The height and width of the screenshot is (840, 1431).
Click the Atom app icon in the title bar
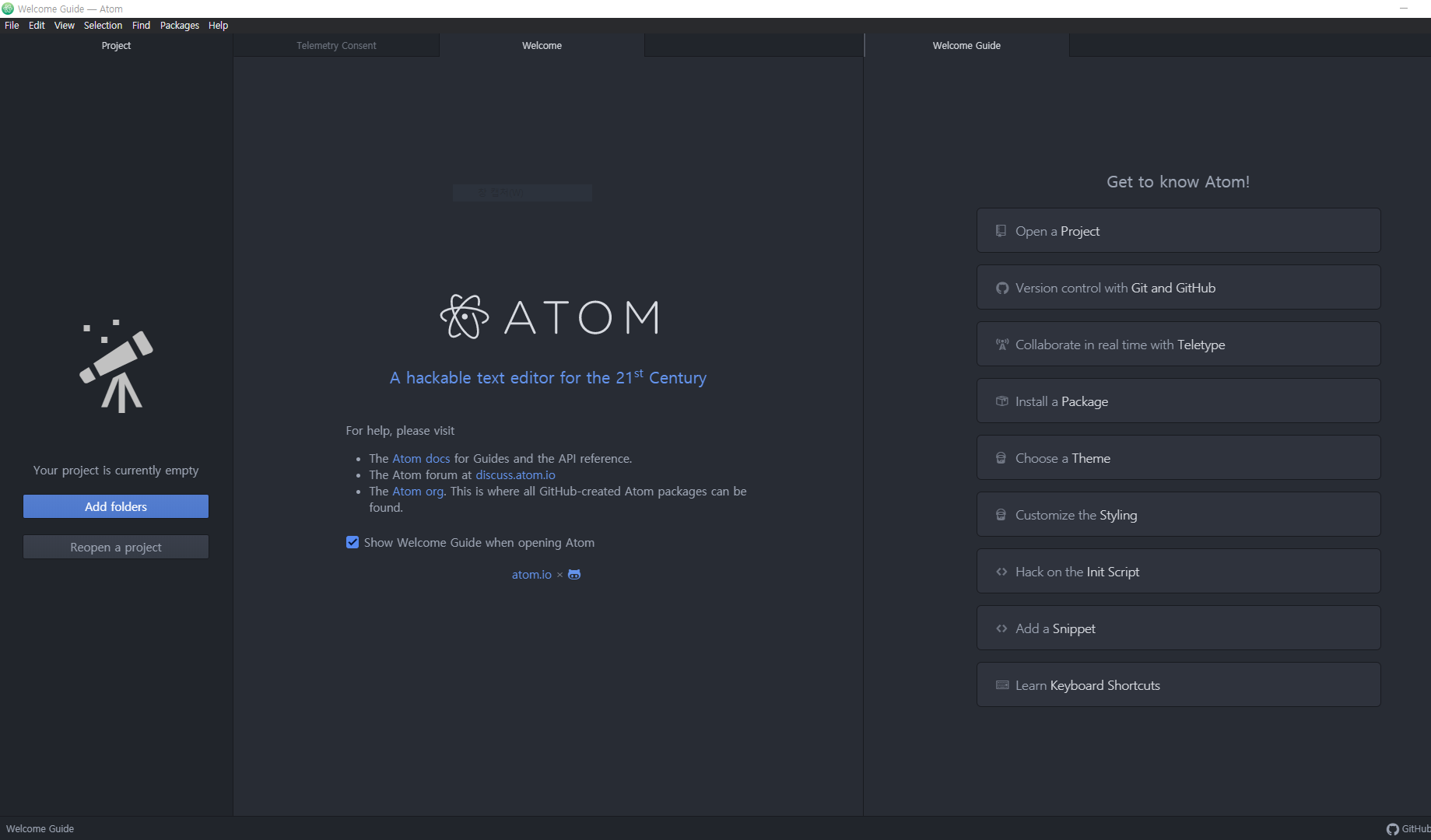[x=8, y=9]
